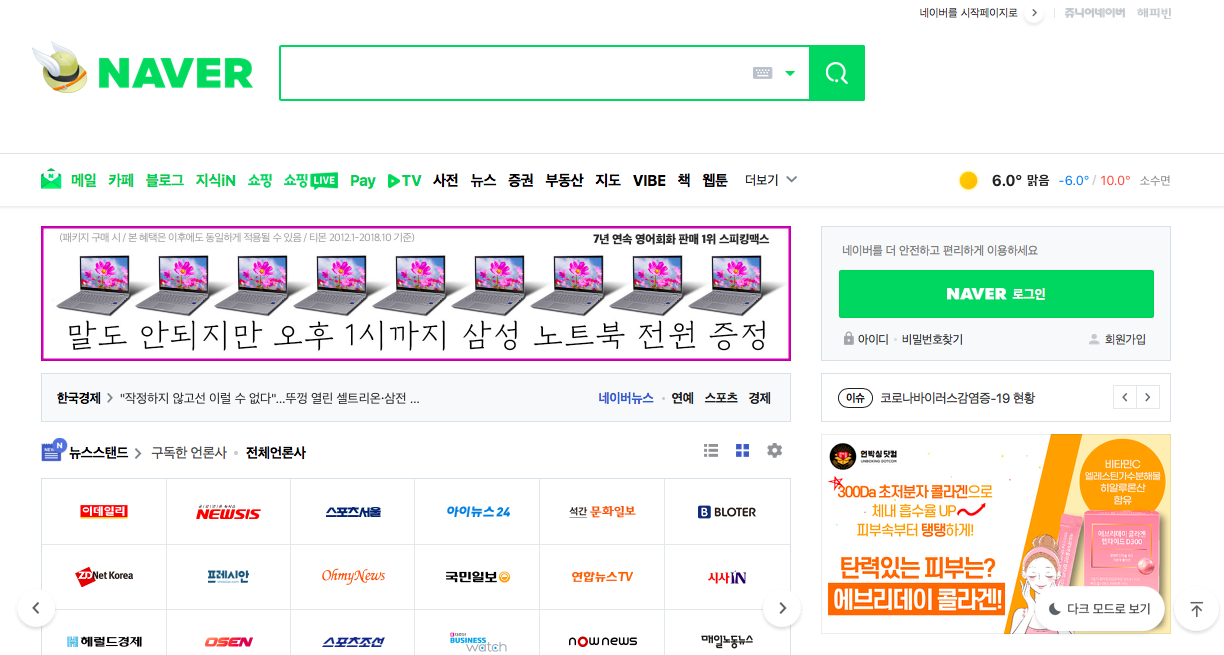Switch to 구독한 언론사 tab
The image size is (1224, 655).
coord(189,453)
